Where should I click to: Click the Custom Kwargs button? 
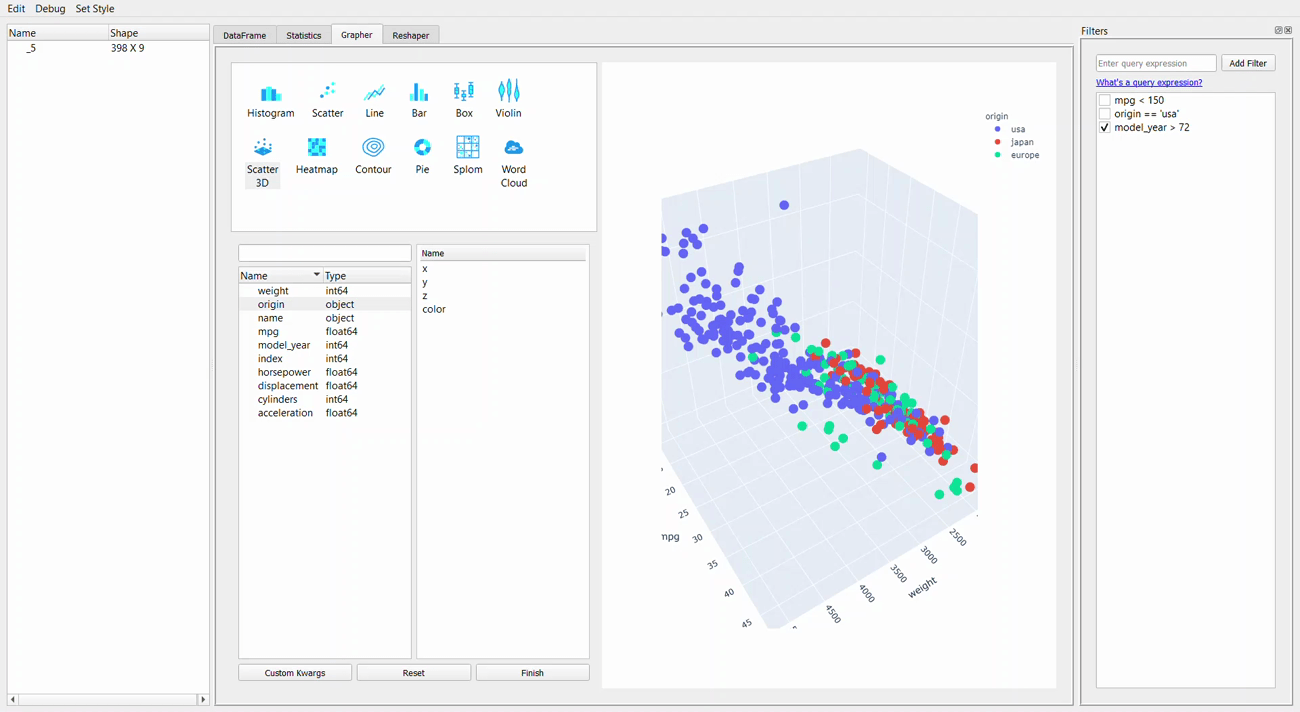(x=295, y=673)
